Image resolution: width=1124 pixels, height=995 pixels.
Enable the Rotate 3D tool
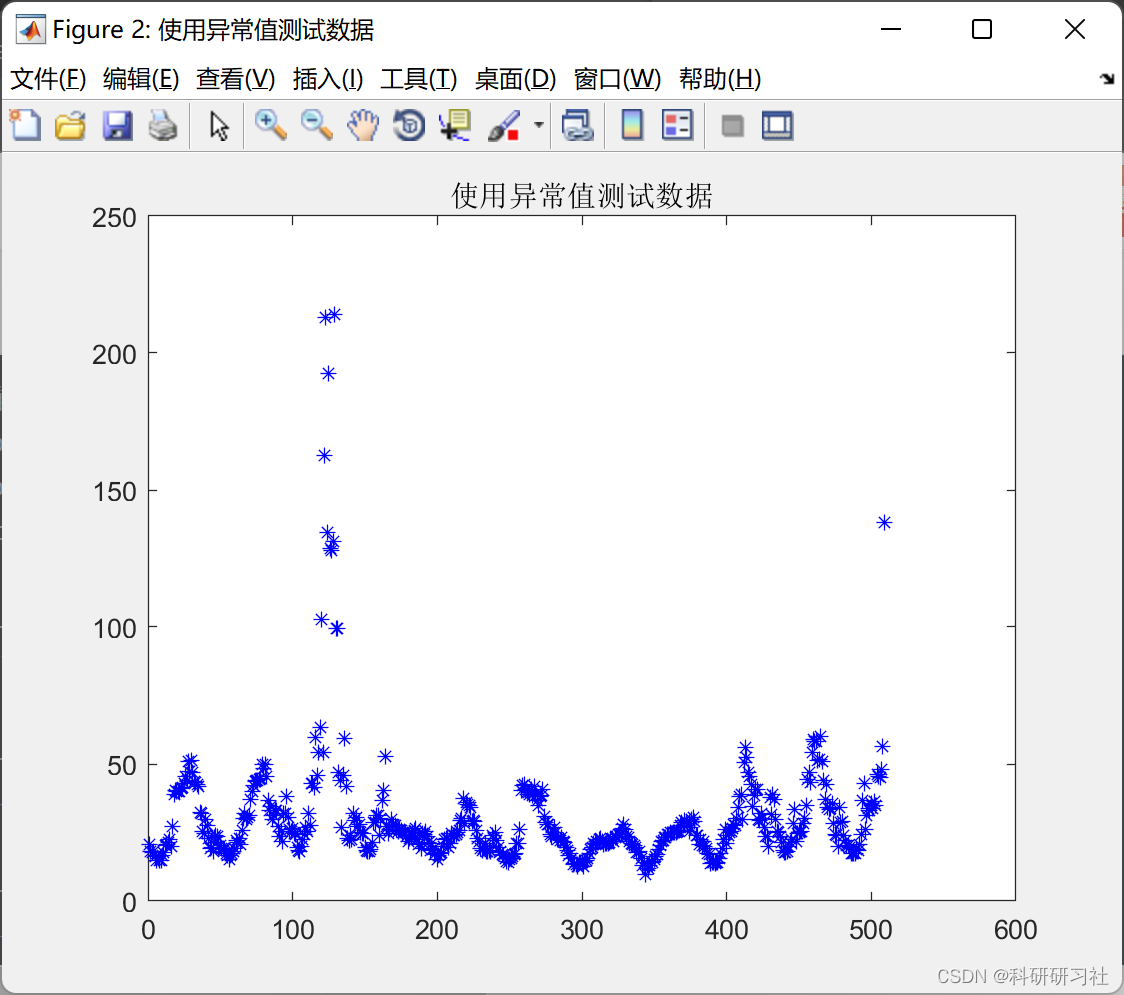point(409,125)
